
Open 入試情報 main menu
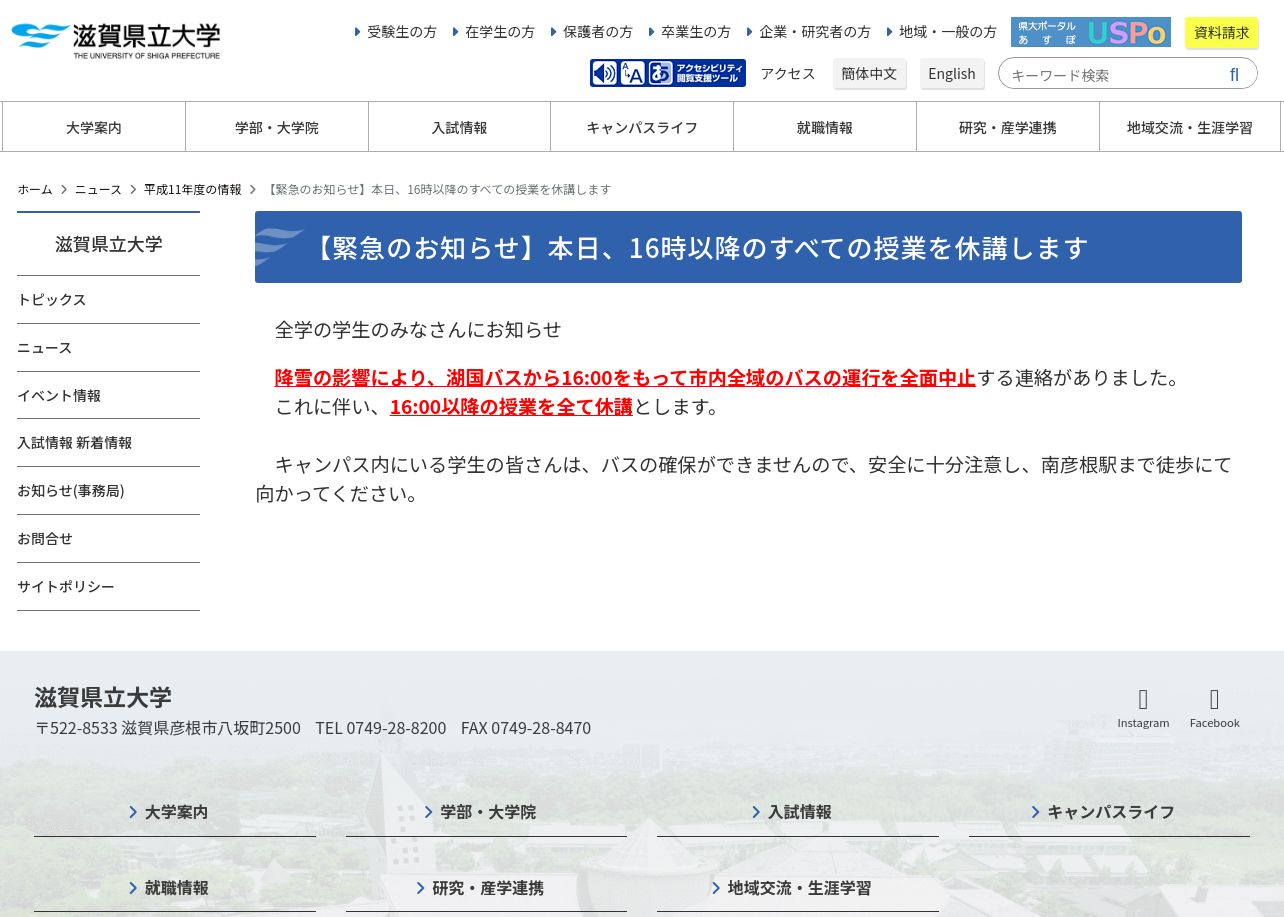coord(460,127)
